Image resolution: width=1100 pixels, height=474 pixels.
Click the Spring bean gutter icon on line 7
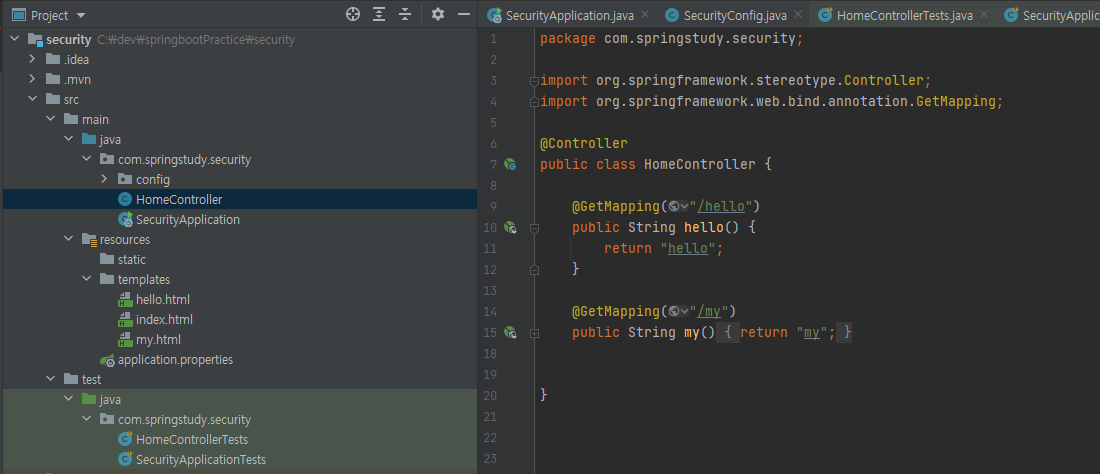pos(510,165)
